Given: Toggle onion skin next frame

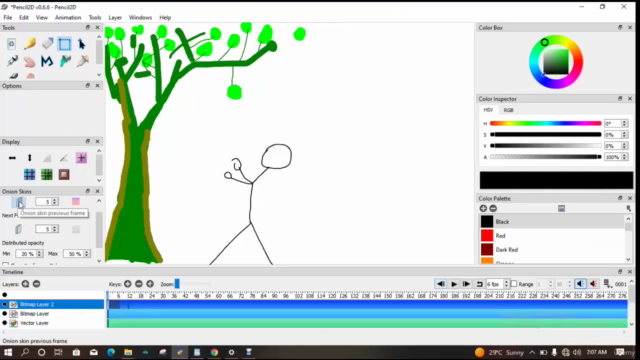Looking at the screenshot, I should (19, 229).
